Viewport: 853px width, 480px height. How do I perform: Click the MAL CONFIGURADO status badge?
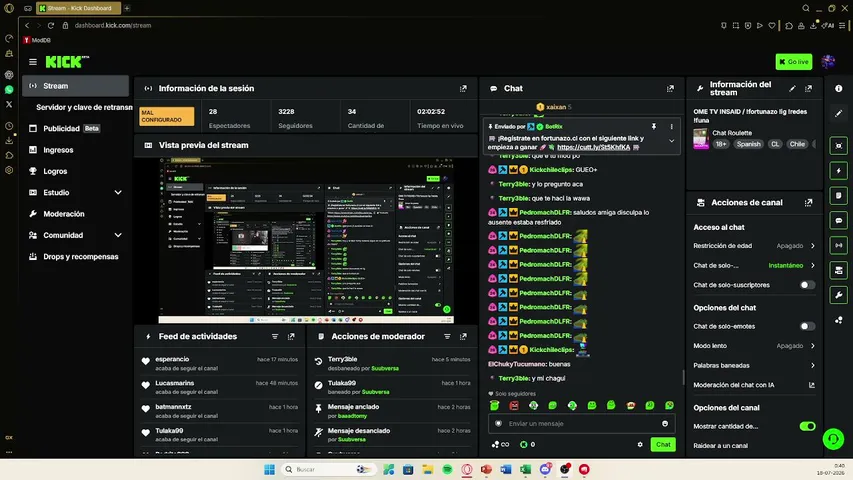[x=166, y=116]
